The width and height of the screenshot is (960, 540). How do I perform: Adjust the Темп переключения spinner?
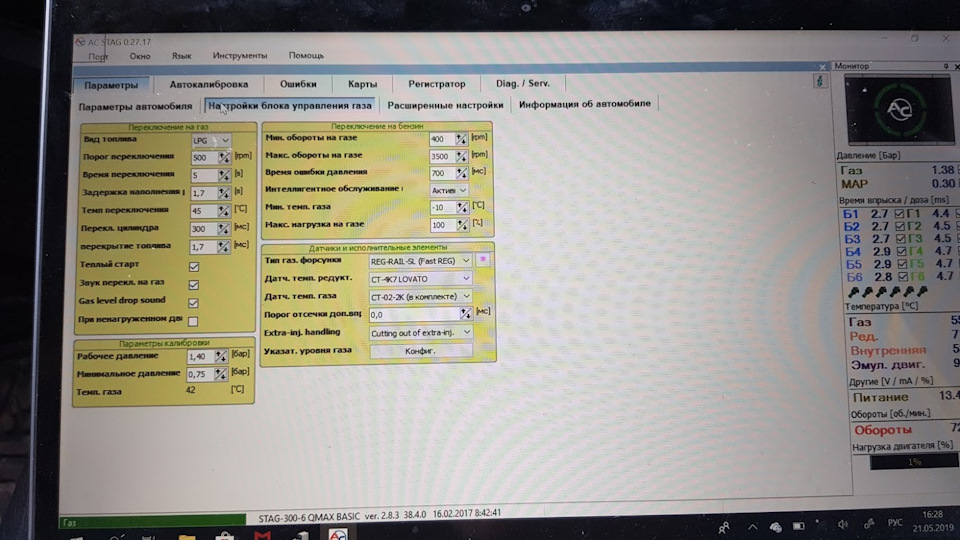point(223,211)
